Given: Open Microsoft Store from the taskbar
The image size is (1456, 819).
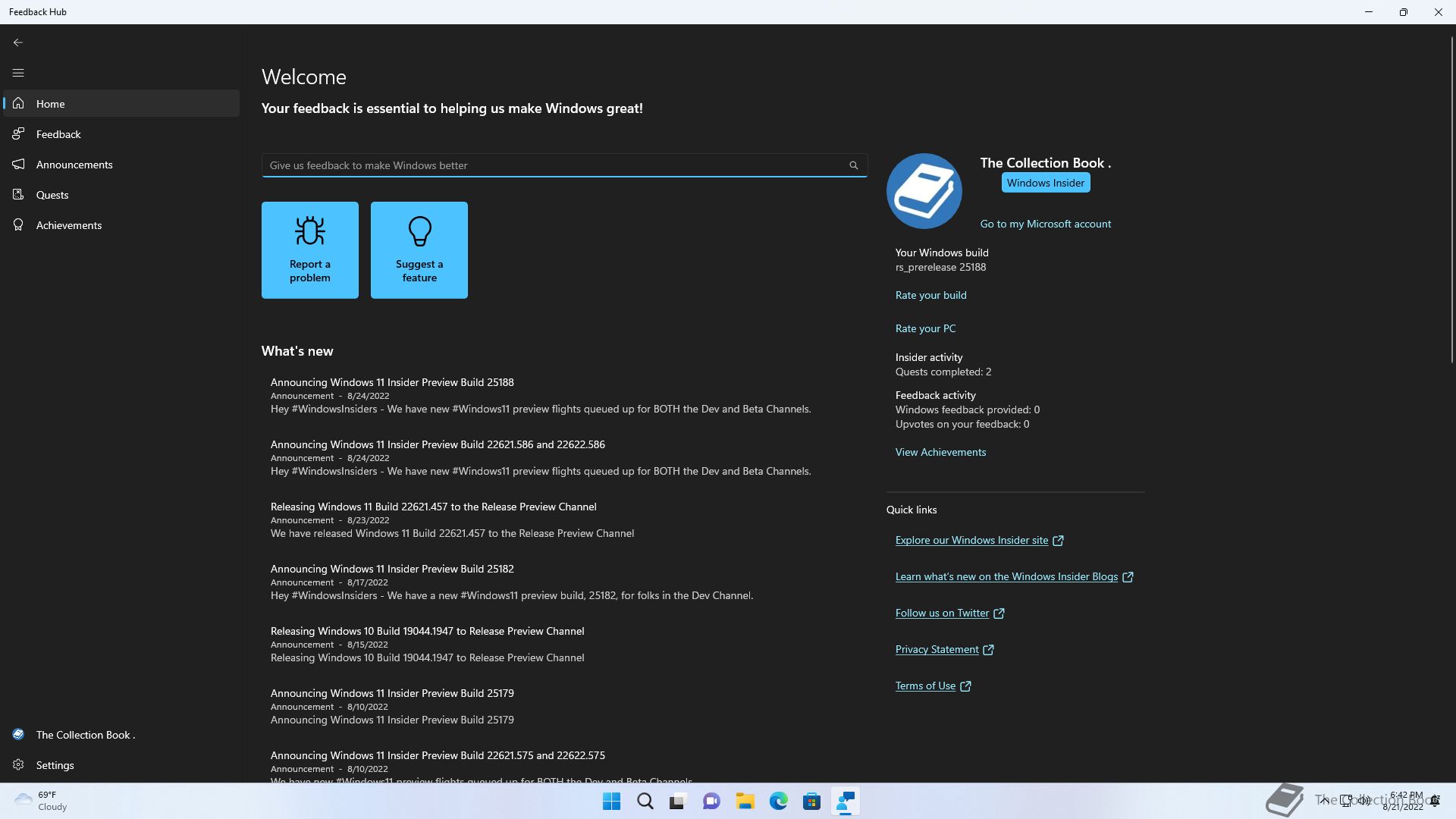Looking at the screenshot, I should pos(811,801).
